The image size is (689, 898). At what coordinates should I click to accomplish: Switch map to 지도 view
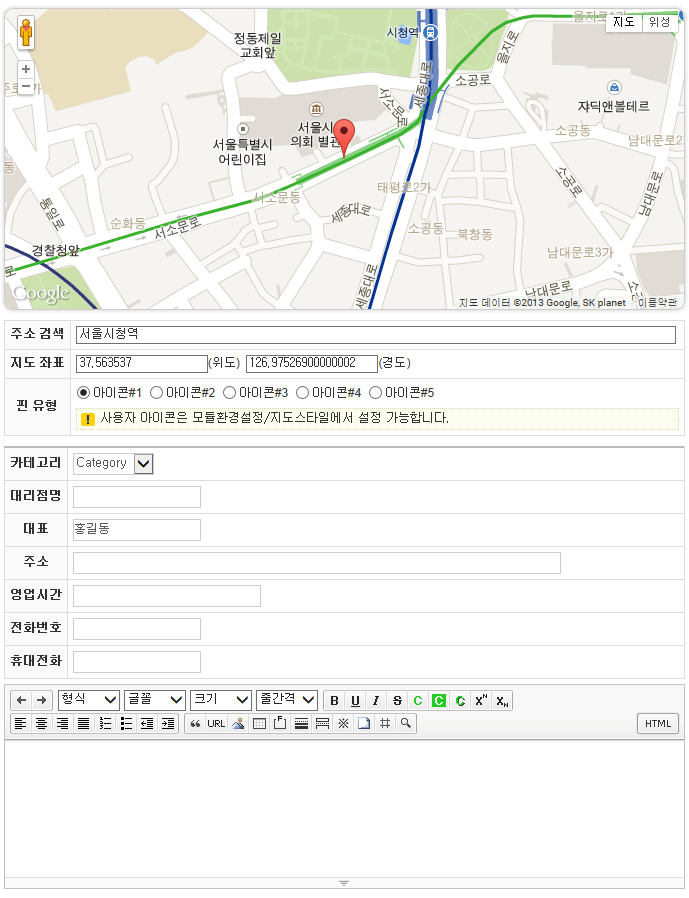624,22
